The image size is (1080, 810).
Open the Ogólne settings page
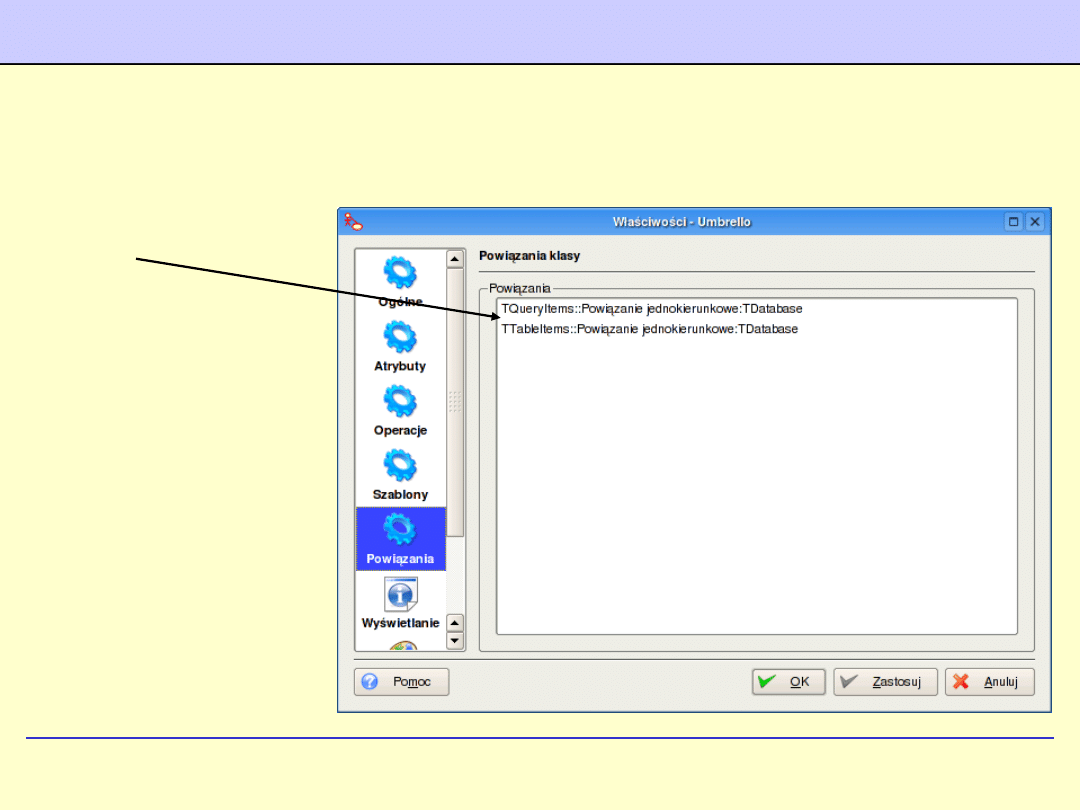tap(400, 282)
